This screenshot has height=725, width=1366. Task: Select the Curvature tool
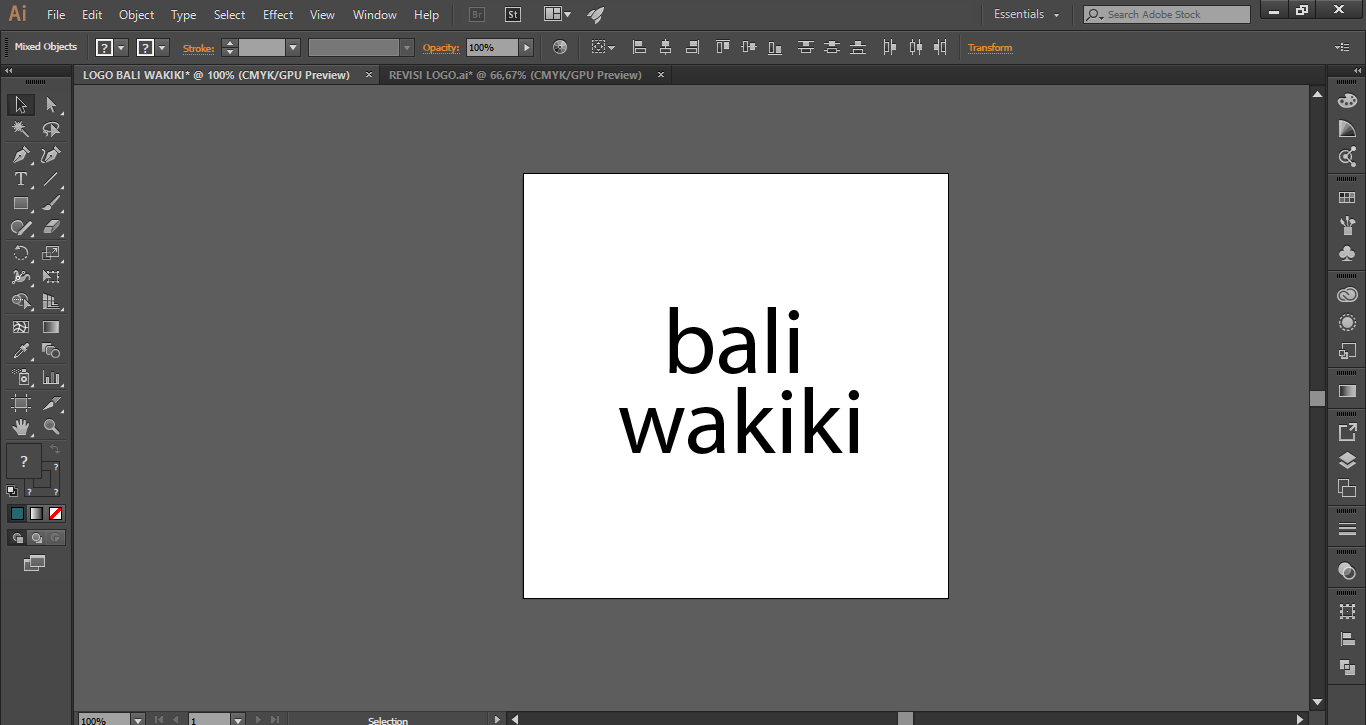pos(51,154)
